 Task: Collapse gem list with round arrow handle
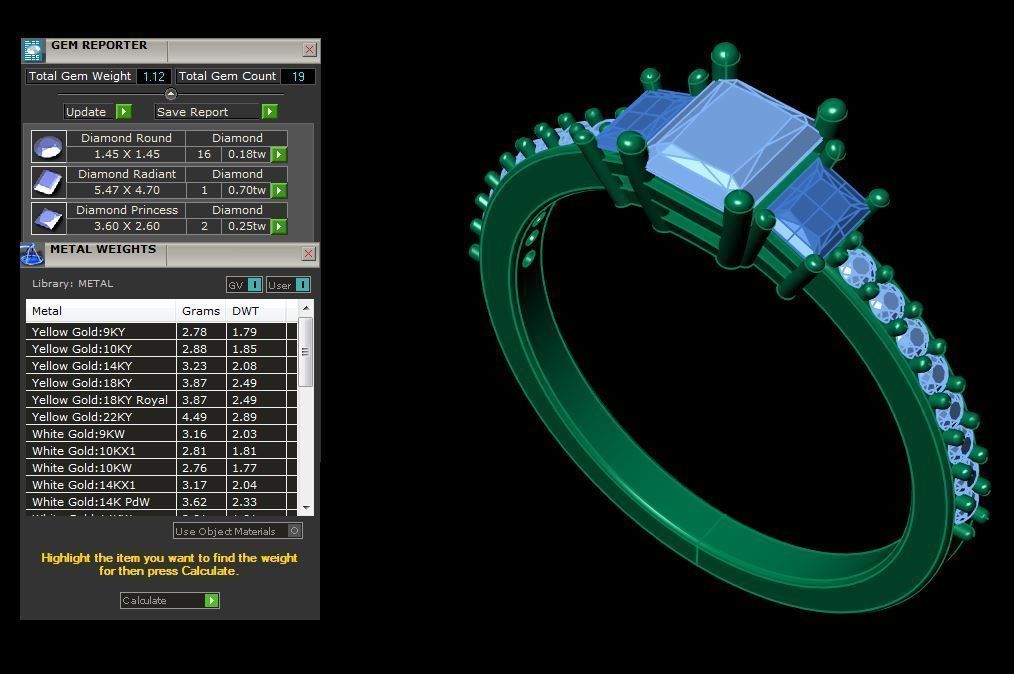(171, 94)
